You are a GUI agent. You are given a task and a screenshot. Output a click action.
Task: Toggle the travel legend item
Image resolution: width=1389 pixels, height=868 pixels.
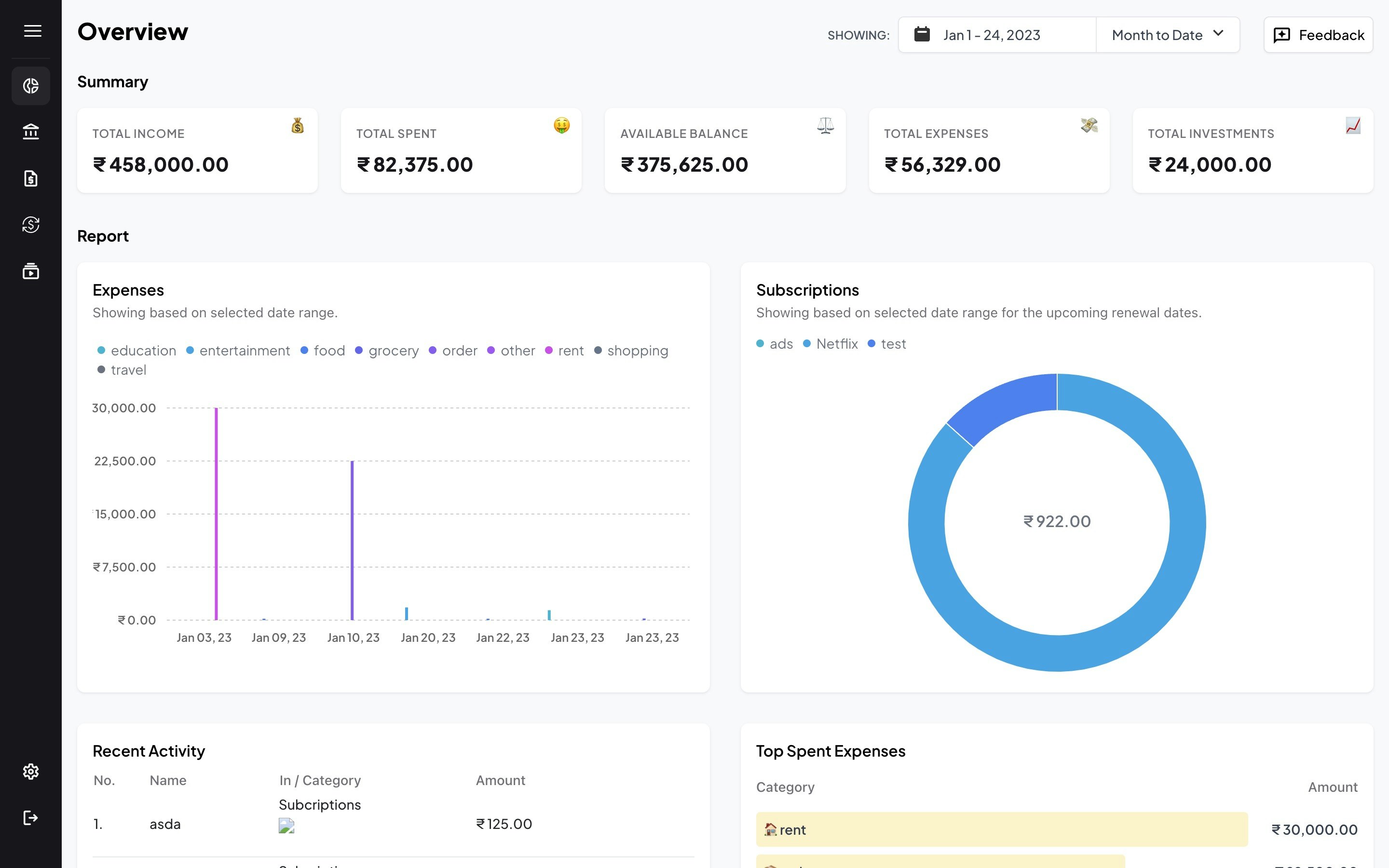pos(122,370)
